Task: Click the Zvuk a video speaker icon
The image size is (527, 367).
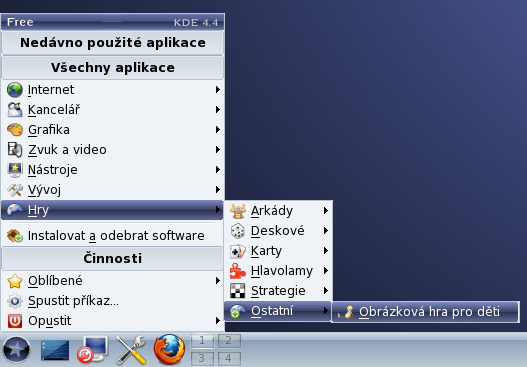Action: 15,150
